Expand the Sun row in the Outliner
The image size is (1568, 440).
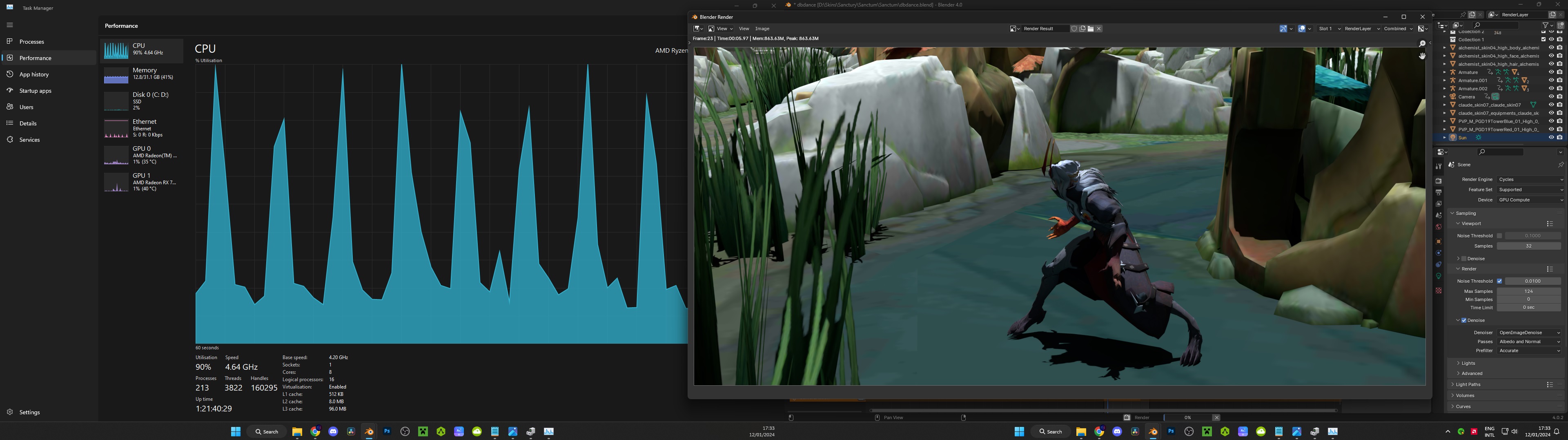[x=1444, y=138]
